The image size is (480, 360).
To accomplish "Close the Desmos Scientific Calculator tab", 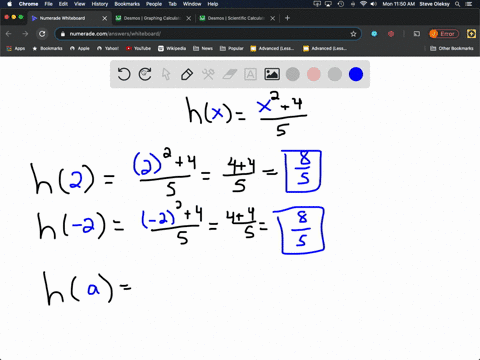I will [273, 18].
